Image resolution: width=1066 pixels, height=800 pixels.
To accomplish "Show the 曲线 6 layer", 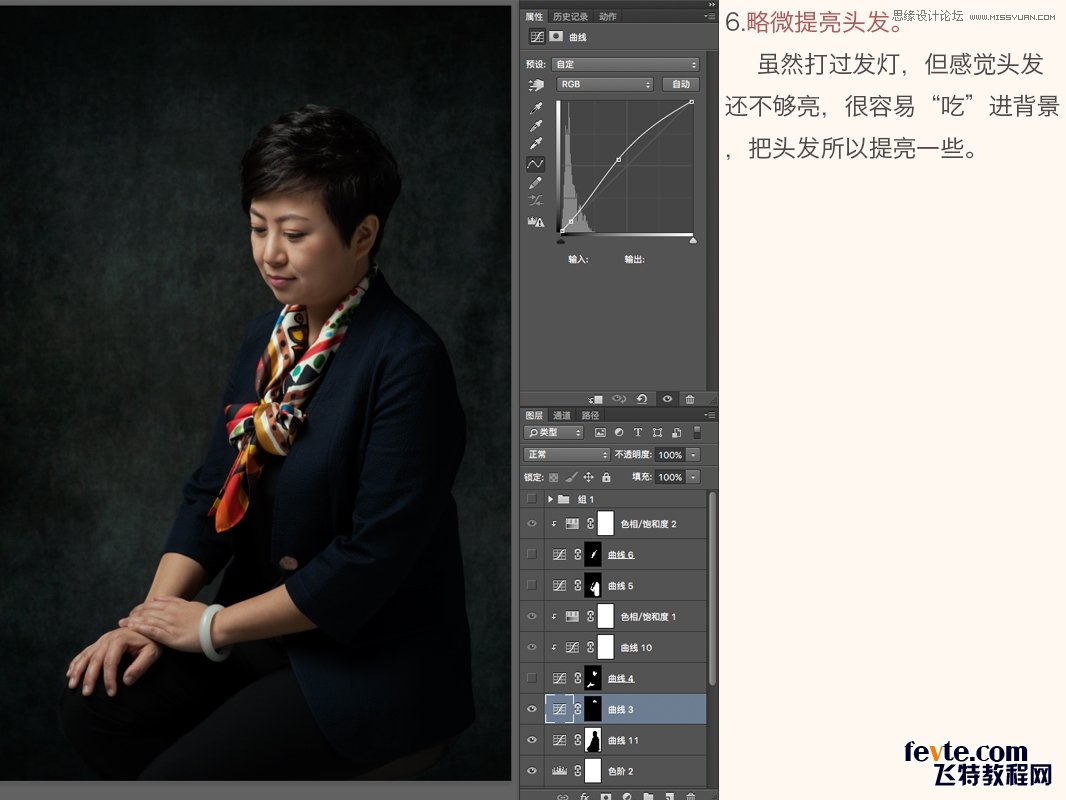I will (532, 554).
